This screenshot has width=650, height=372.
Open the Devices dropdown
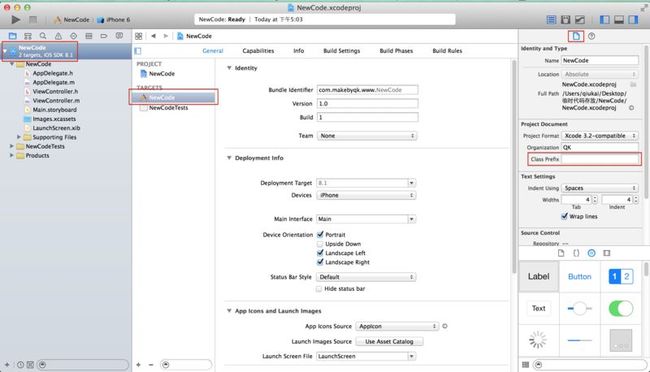(x=366, y=195)
